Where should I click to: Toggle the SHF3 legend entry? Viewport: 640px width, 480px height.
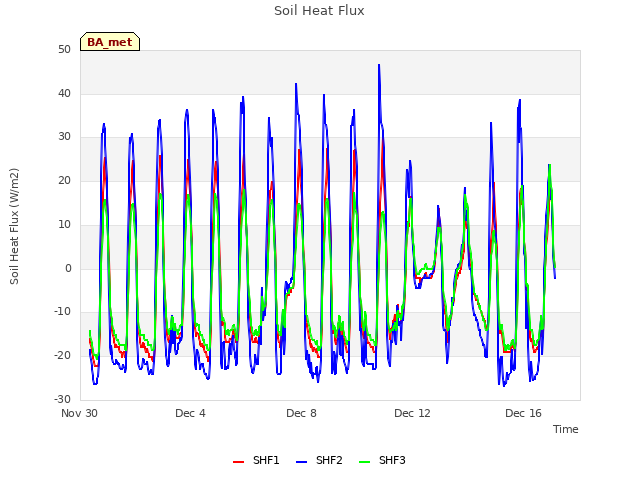coord(382,461)
